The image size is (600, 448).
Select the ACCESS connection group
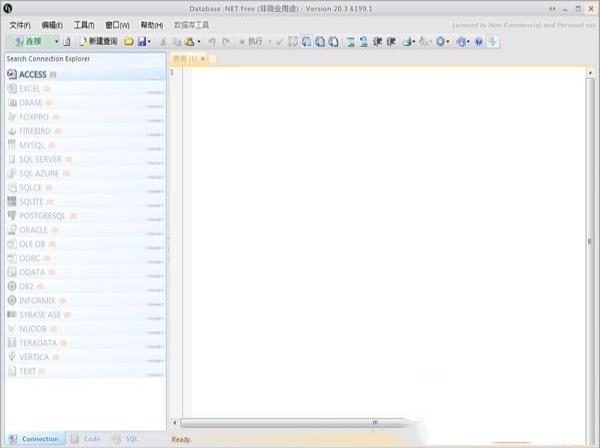pyautogui.click(x=86, y=74)
